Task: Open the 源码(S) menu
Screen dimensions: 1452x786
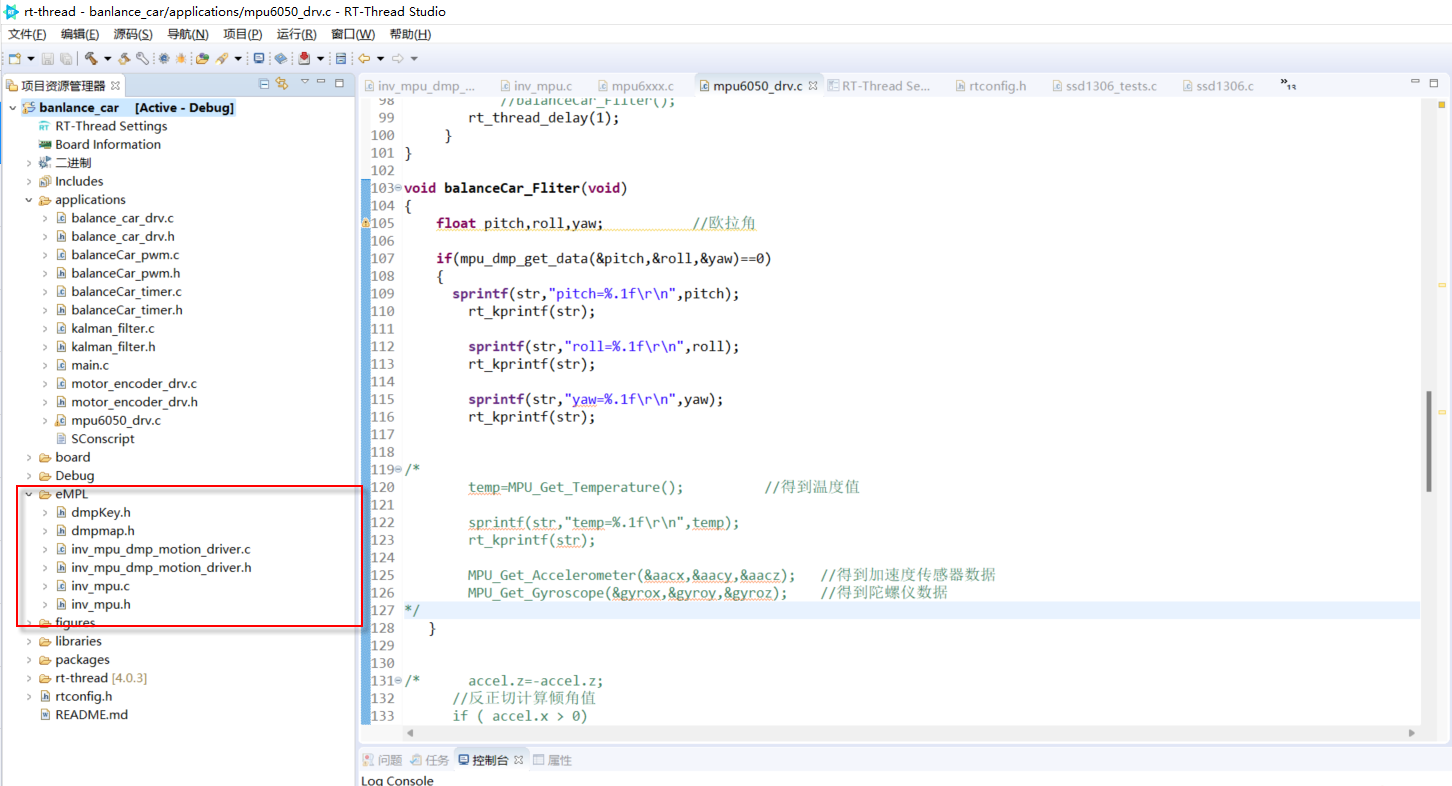Action: (x=133, y=34)
